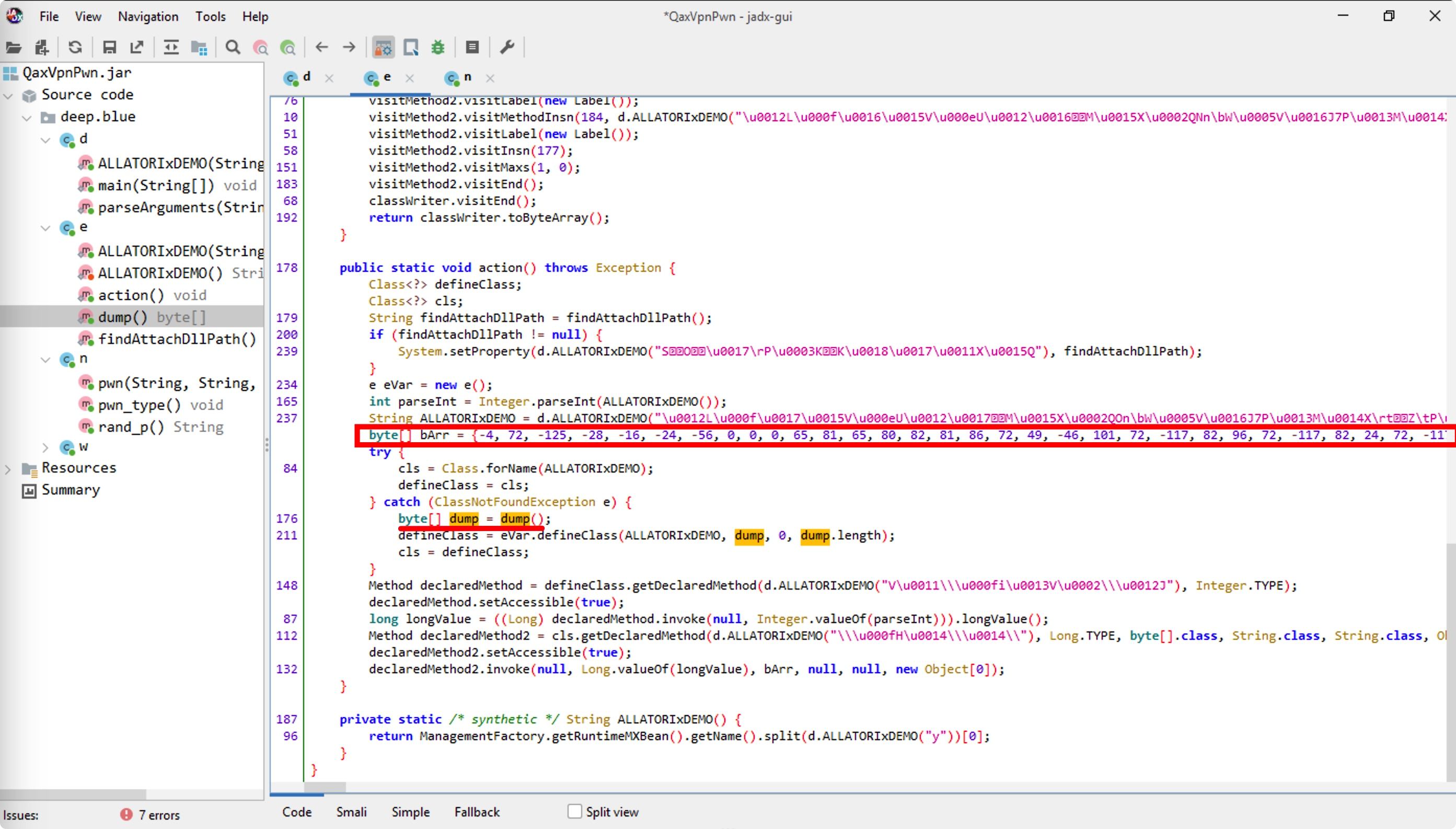Click the Sync with editor icon
This screenshot has height=829, width=1456.
click(171, 47)
